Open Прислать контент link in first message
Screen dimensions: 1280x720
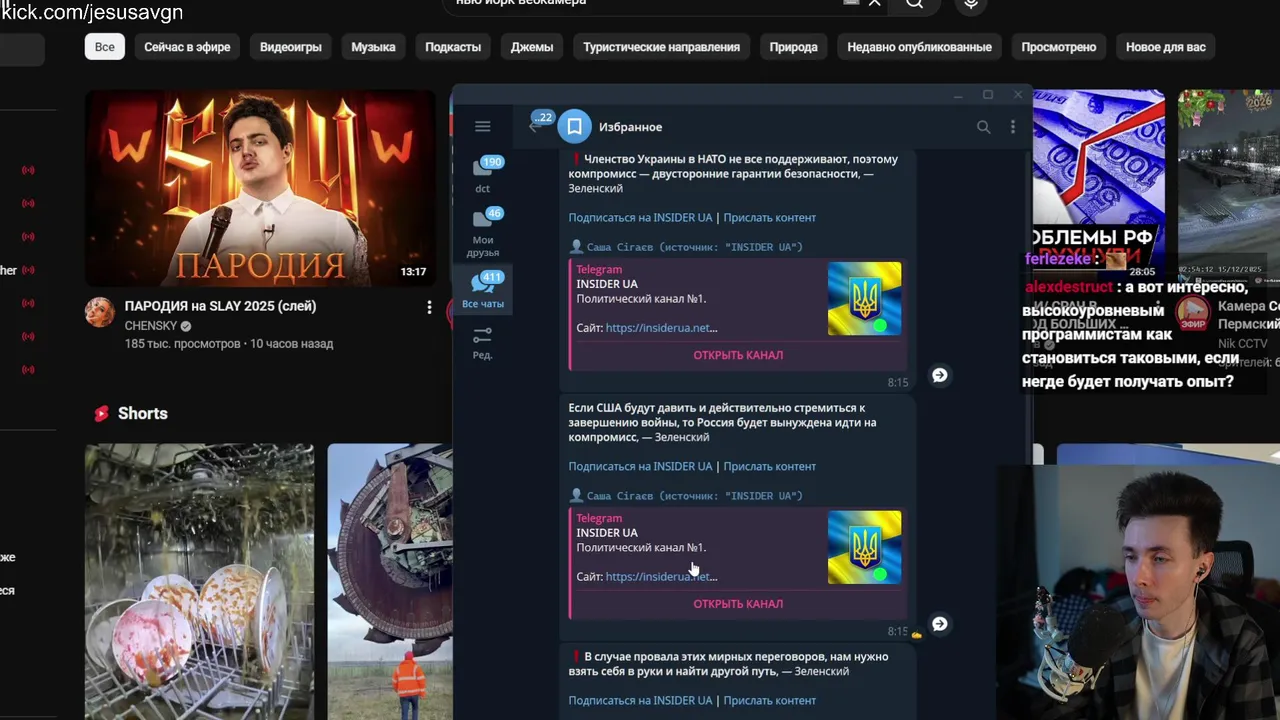[769, 218]
